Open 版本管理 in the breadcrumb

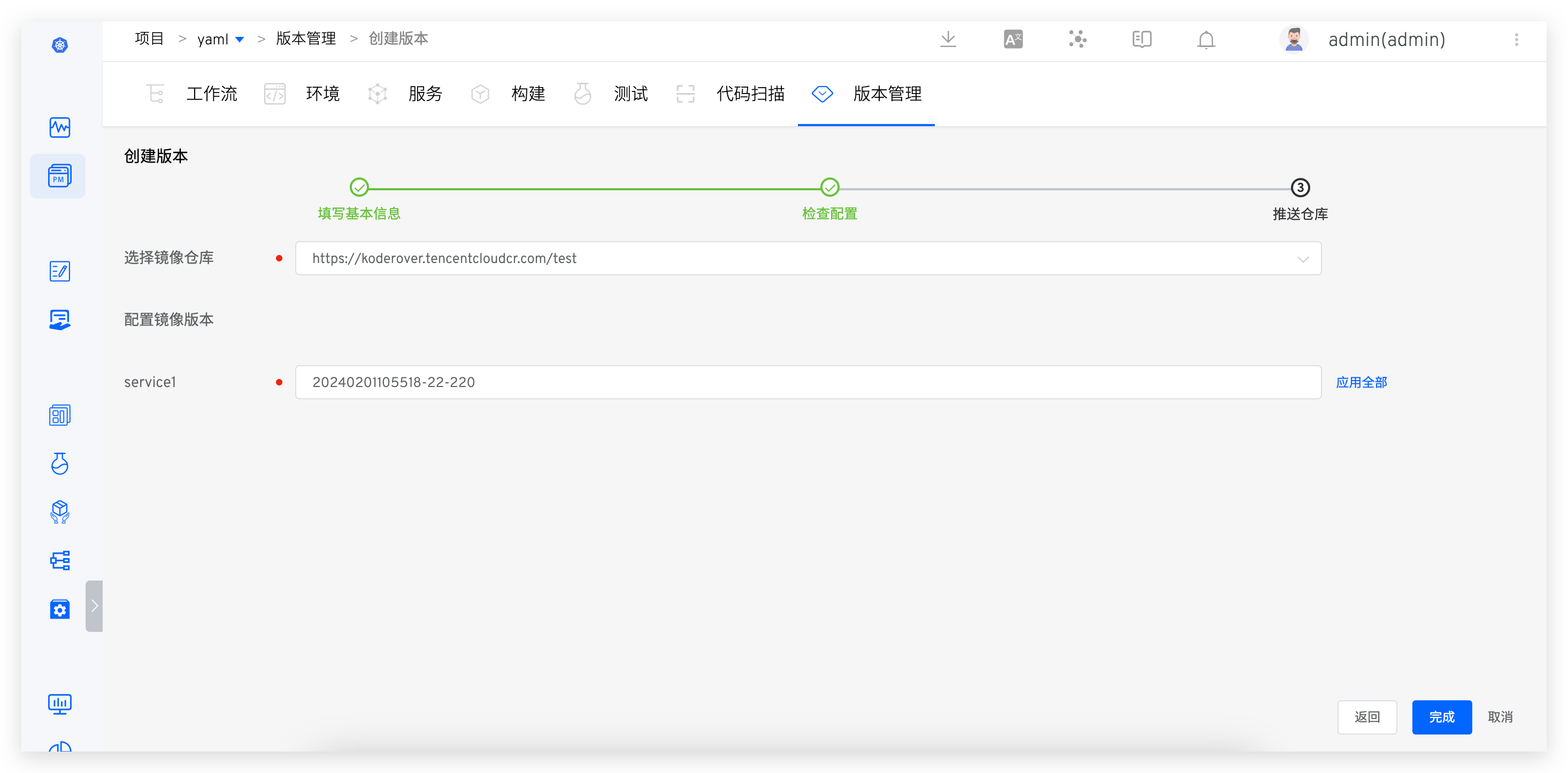coord(305,39)
